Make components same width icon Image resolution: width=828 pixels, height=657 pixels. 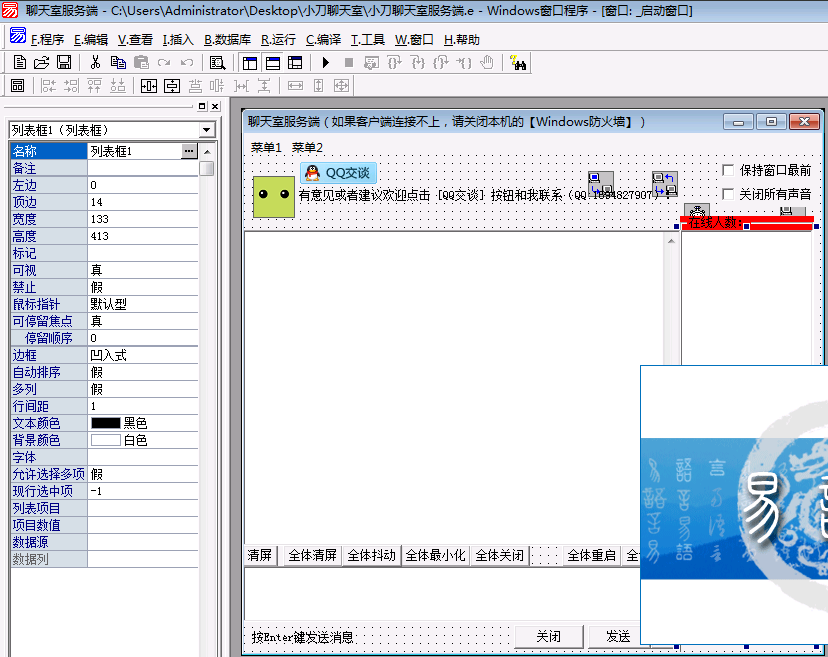point(295,86)
